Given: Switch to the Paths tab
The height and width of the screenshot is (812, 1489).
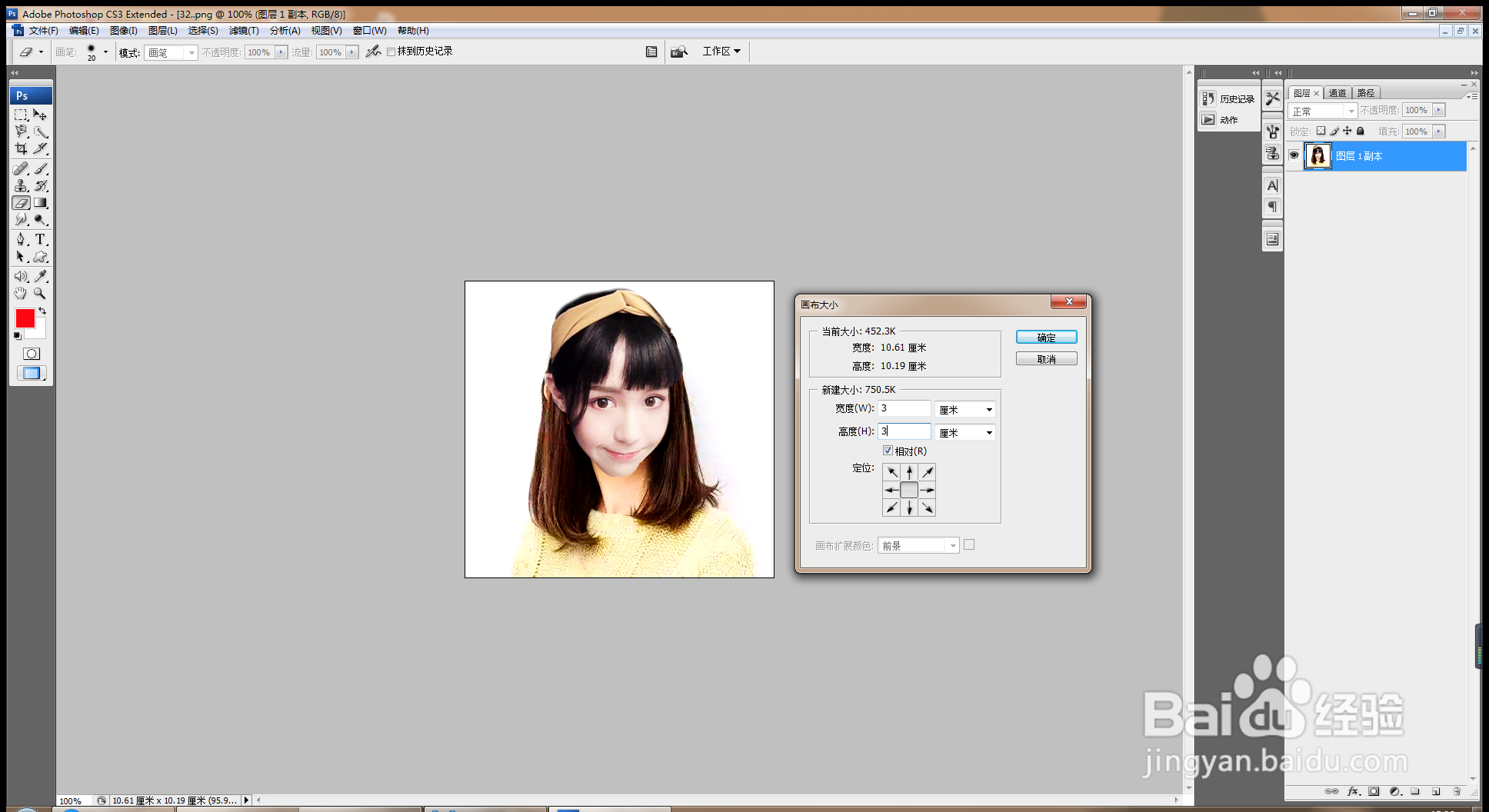Looking at the screenshot, I should pyautogui.click(x=1366, y=93).
